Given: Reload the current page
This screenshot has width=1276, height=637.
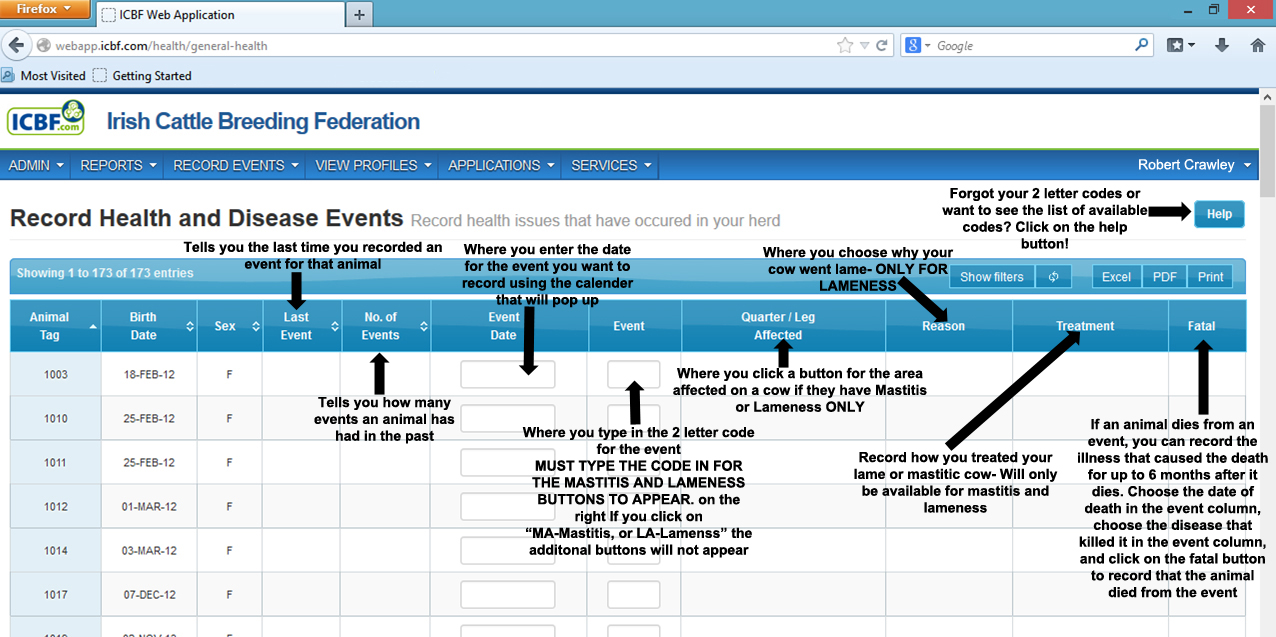Looking at the screenshot, I should pos(882,46).
